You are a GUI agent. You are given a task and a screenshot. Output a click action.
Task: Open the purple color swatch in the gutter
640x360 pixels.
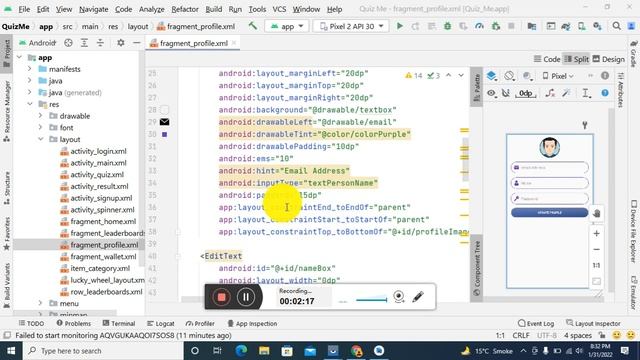(164, 134)
